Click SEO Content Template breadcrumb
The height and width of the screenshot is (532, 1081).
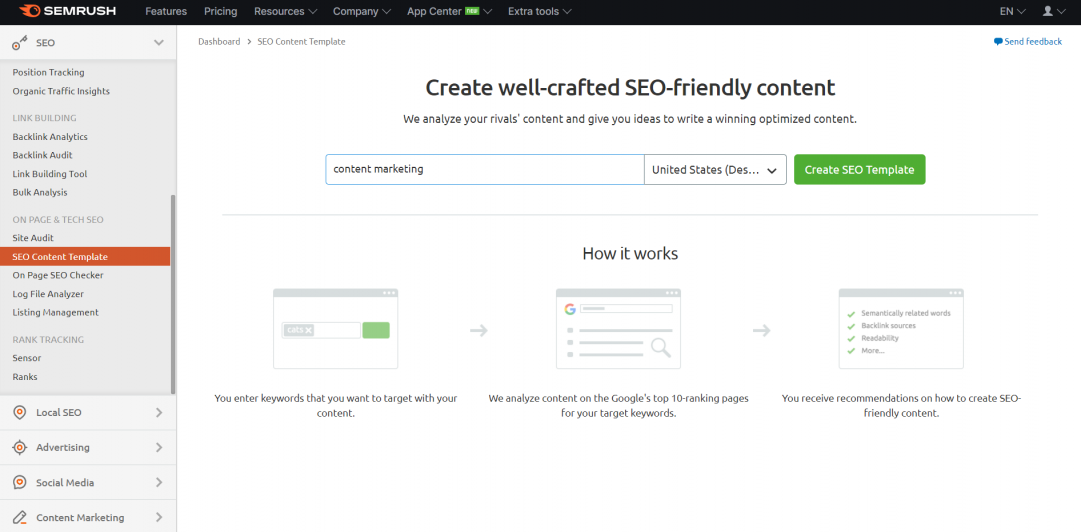click(301, 42)
